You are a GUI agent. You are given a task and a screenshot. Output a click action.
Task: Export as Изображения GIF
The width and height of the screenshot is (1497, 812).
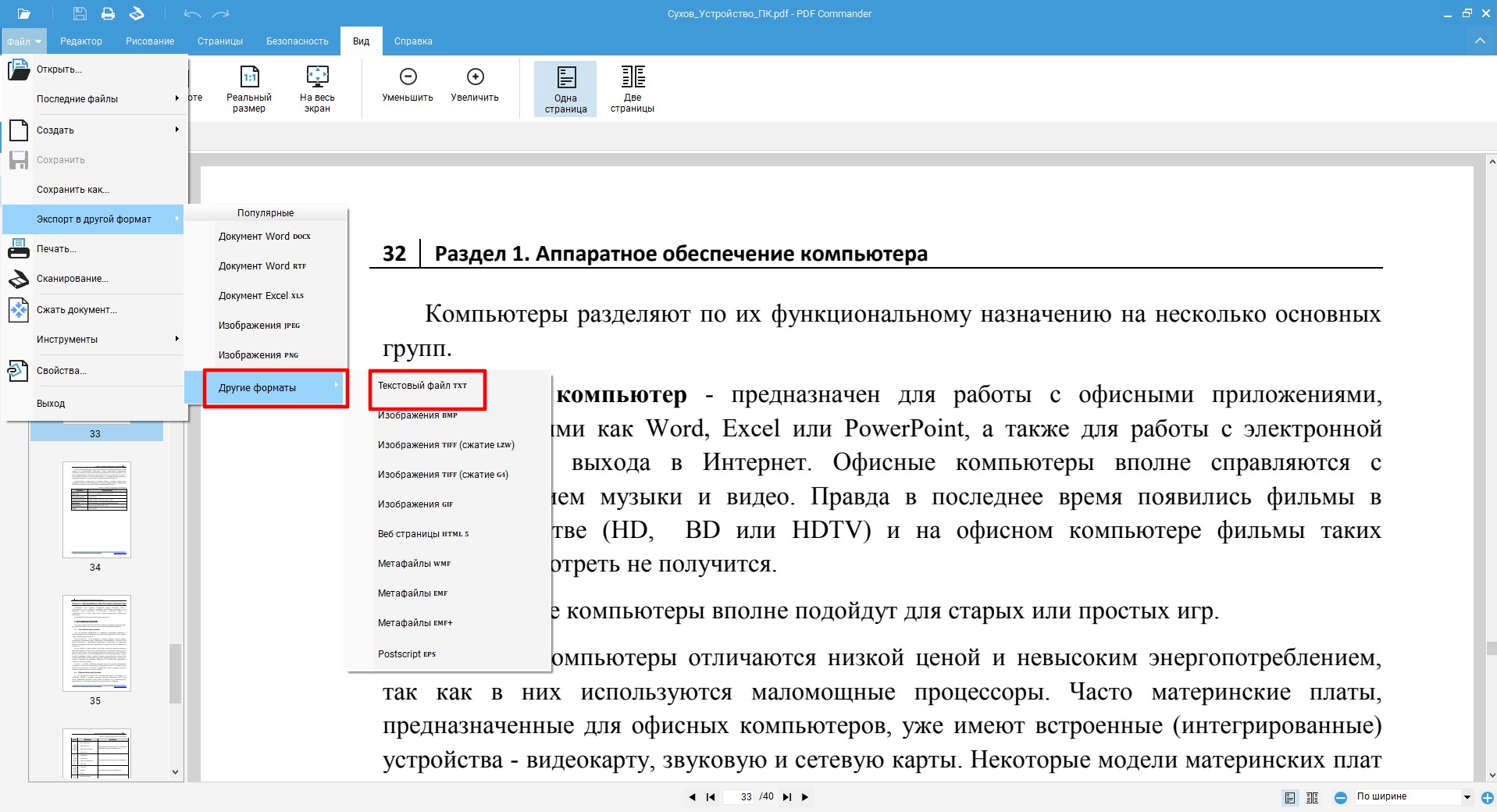pos(450,504)
